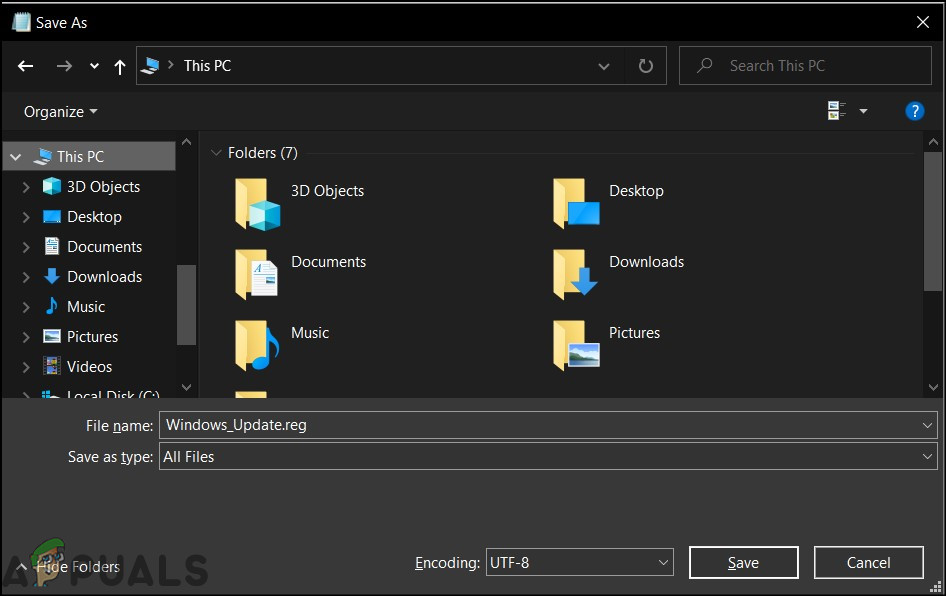Click the Save button
This screenshot has width=946, height=596.
(x=743, y=563)
